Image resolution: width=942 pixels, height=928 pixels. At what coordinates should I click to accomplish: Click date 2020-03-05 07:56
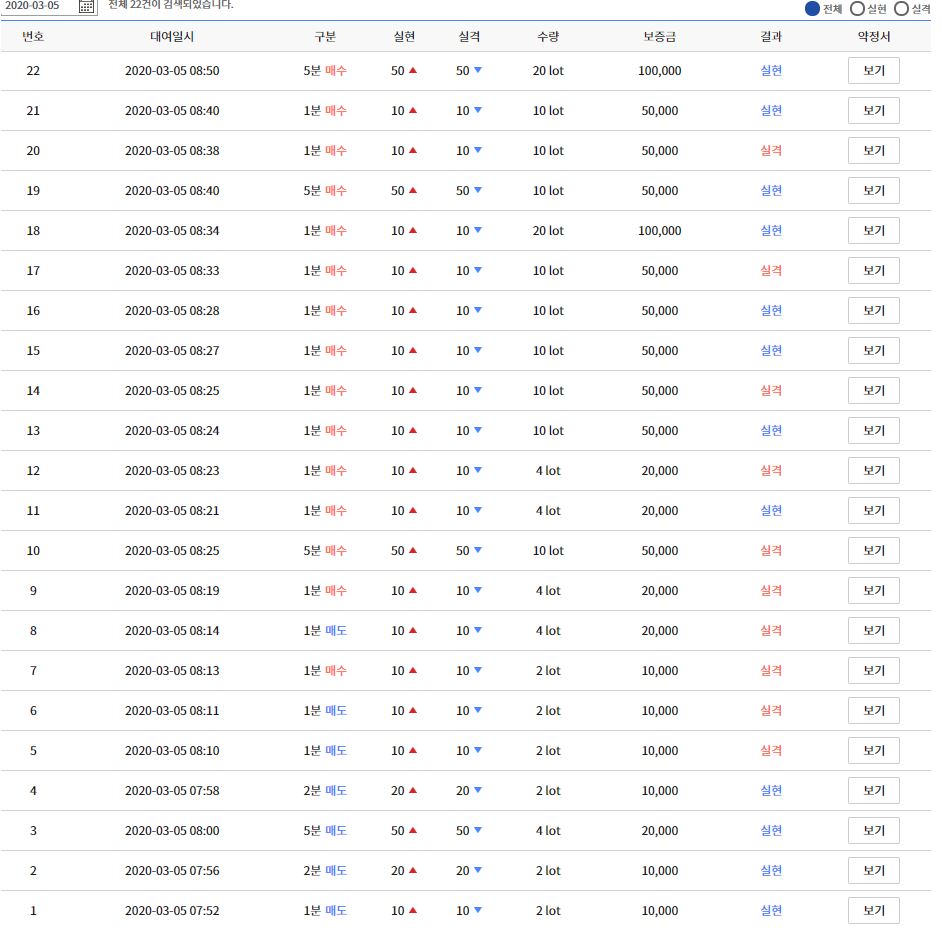pyautogui.click(x=172, y=870)
